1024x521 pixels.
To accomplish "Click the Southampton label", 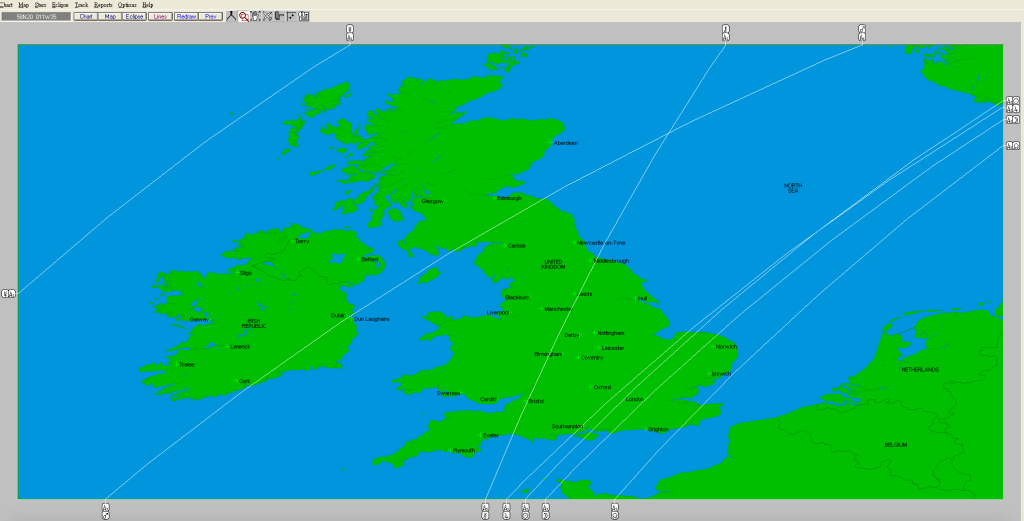I will [x=567, y=427].
